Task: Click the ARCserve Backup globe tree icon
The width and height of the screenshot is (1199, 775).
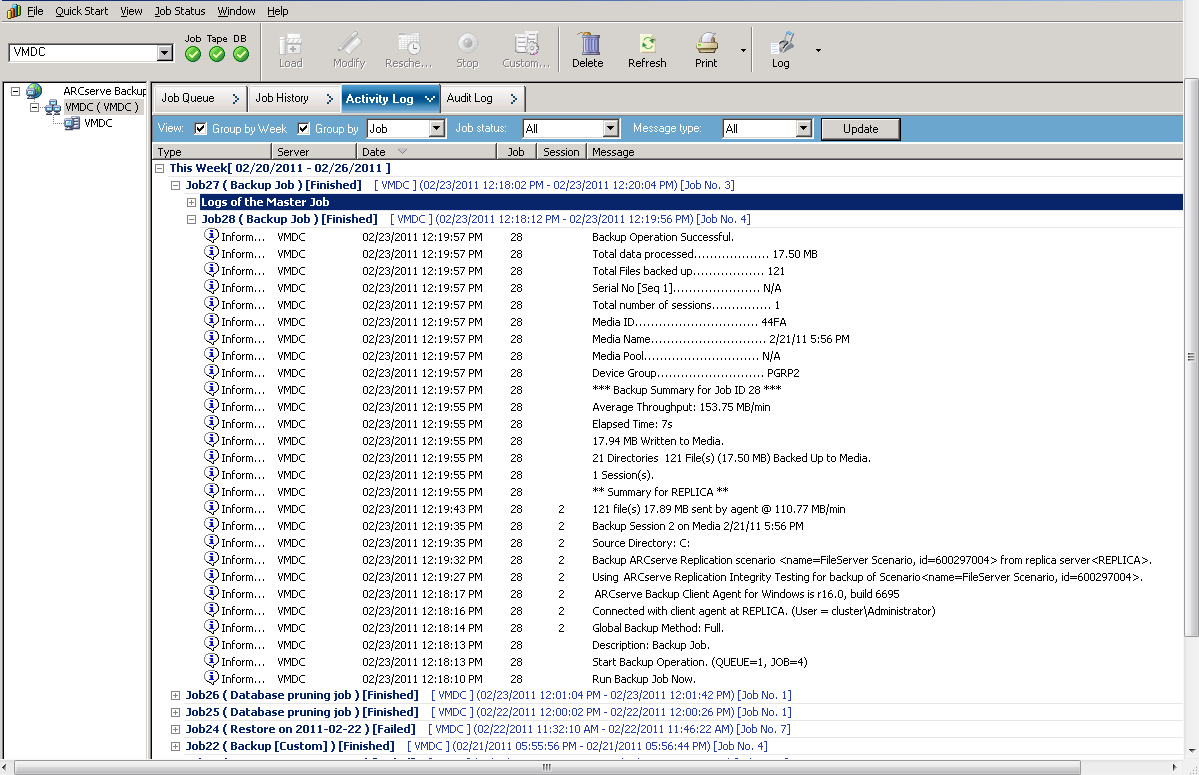Action: tap(34, 91)
